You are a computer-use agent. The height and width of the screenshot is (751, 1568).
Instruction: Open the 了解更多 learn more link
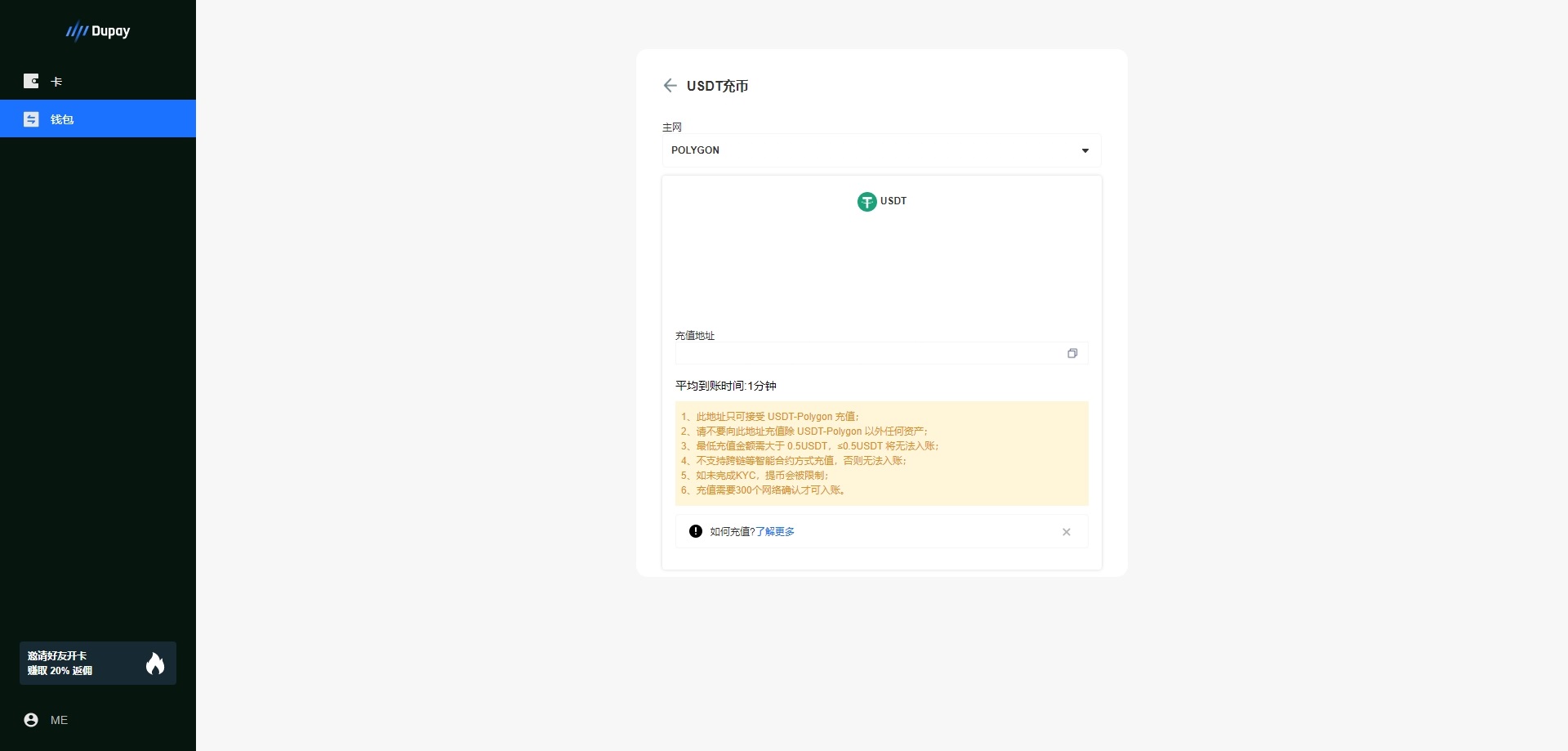pos(775,531)
